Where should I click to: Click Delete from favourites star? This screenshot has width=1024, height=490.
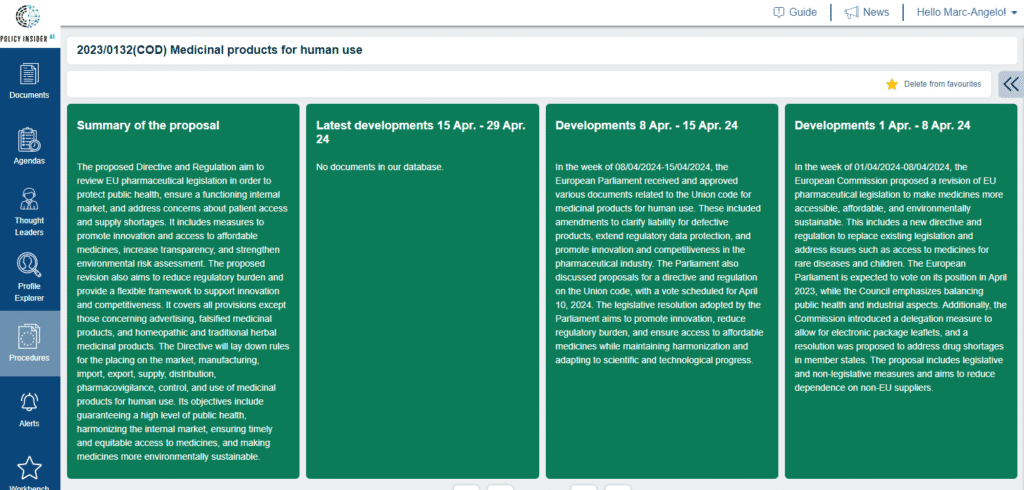coord(933,84)
